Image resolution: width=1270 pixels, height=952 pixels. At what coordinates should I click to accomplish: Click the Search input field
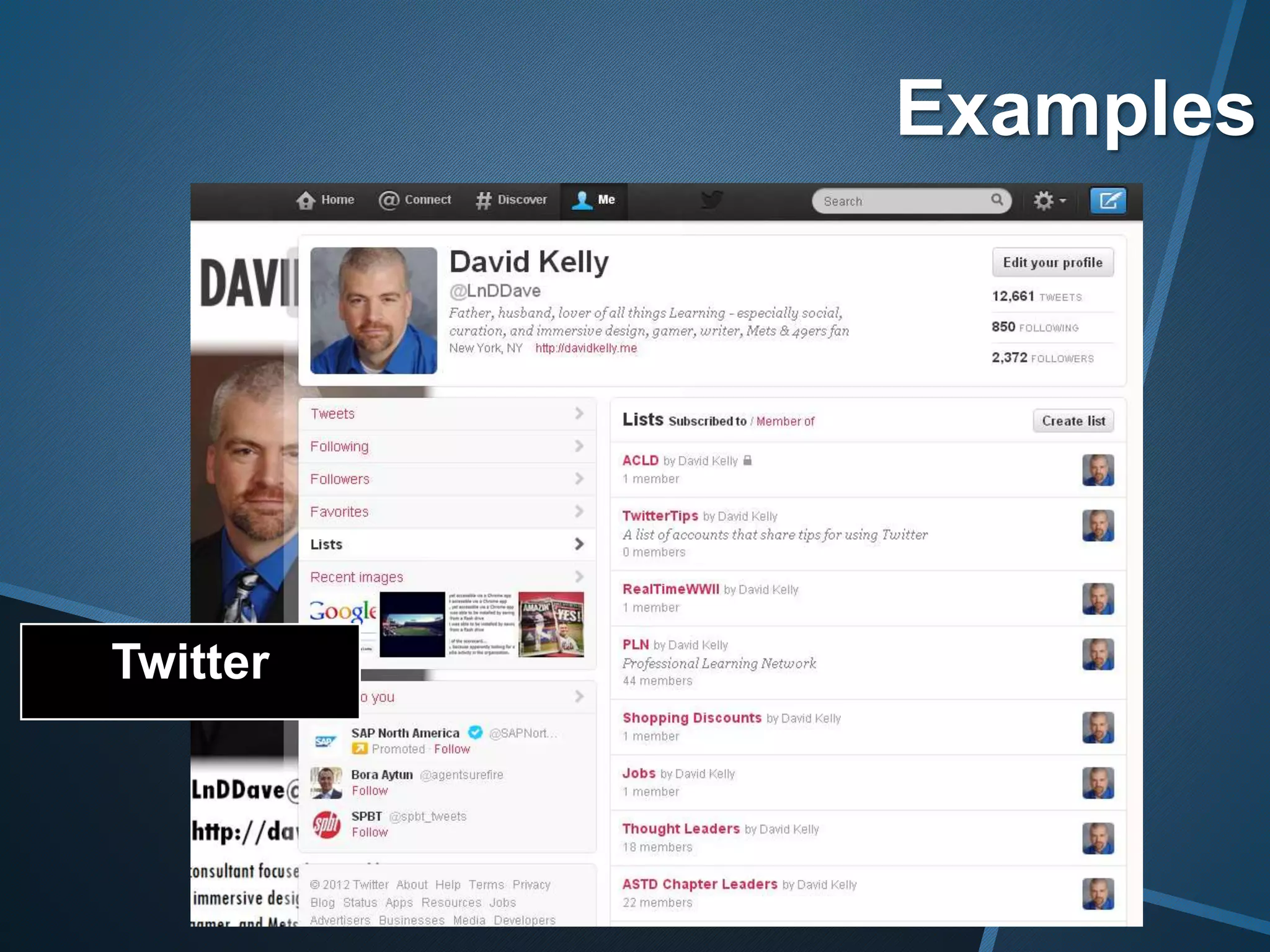click(x=912, y=201)
